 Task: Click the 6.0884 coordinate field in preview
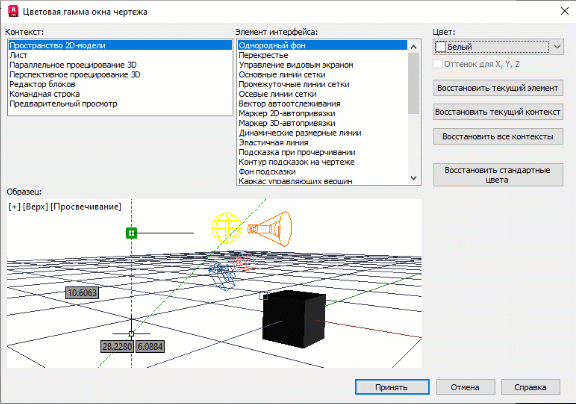[150, 346]
